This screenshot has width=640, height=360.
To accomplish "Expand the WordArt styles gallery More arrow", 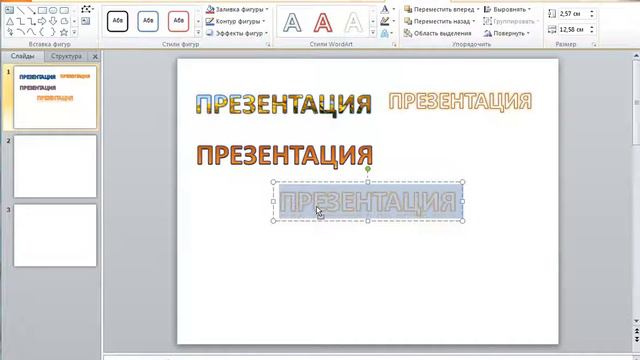I will (x=373, y=32).
